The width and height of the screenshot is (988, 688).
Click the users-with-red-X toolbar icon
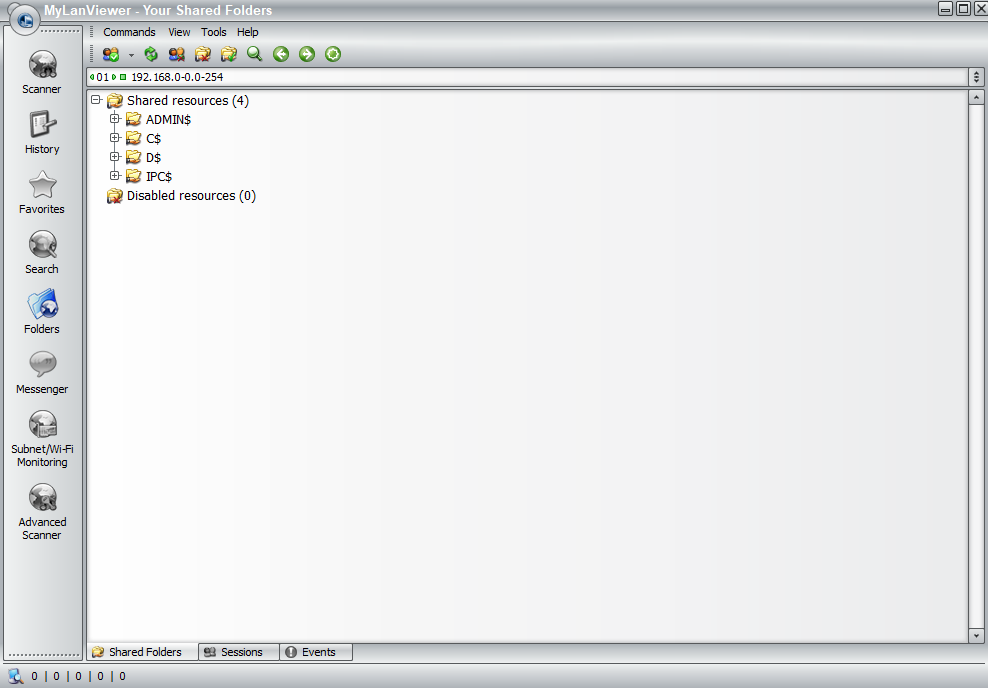(177, 54)
